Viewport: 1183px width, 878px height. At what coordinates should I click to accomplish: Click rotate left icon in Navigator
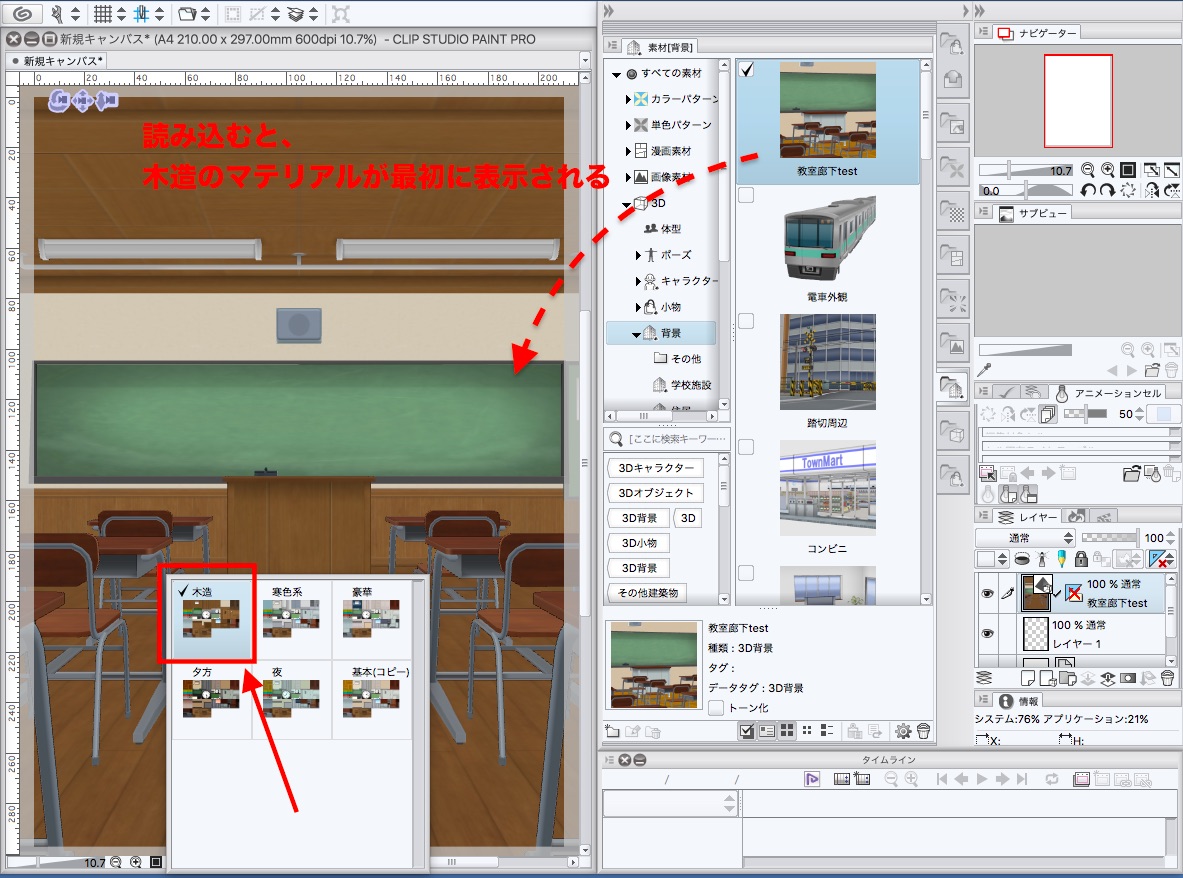[1088, 190]
